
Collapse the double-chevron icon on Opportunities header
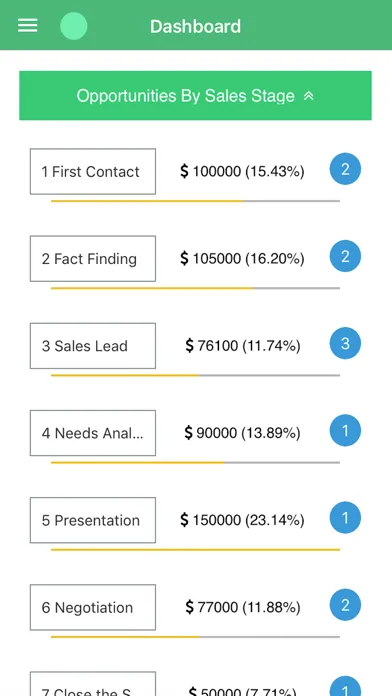pos(309,96)
